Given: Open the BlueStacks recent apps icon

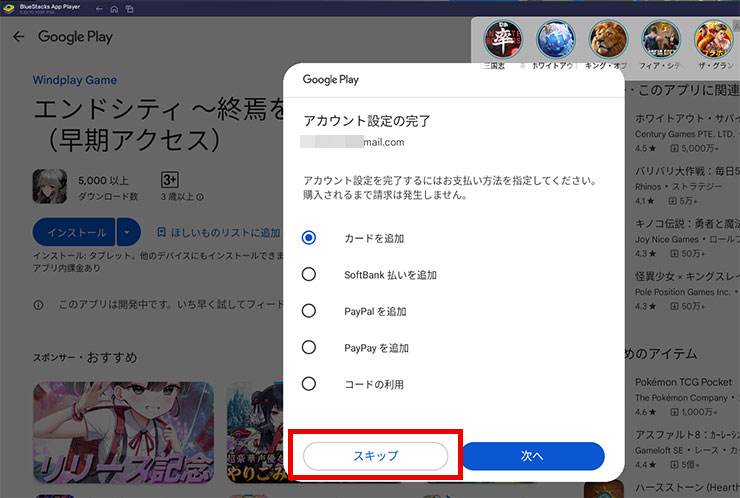Looking at the screenshot, I should point(129,9).
